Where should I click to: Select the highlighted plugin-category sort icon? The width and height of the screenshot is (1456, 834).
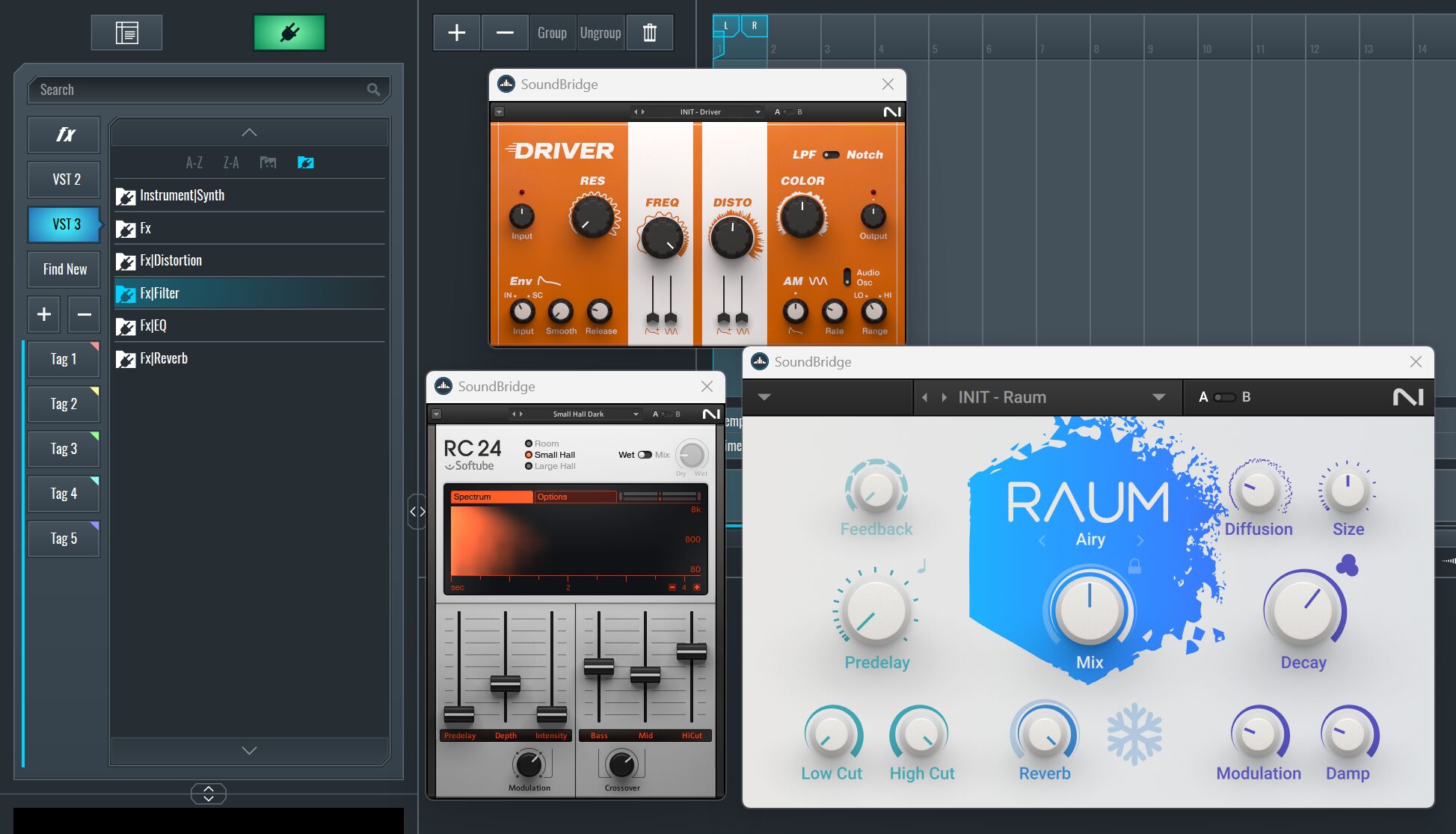pos(305,162)
